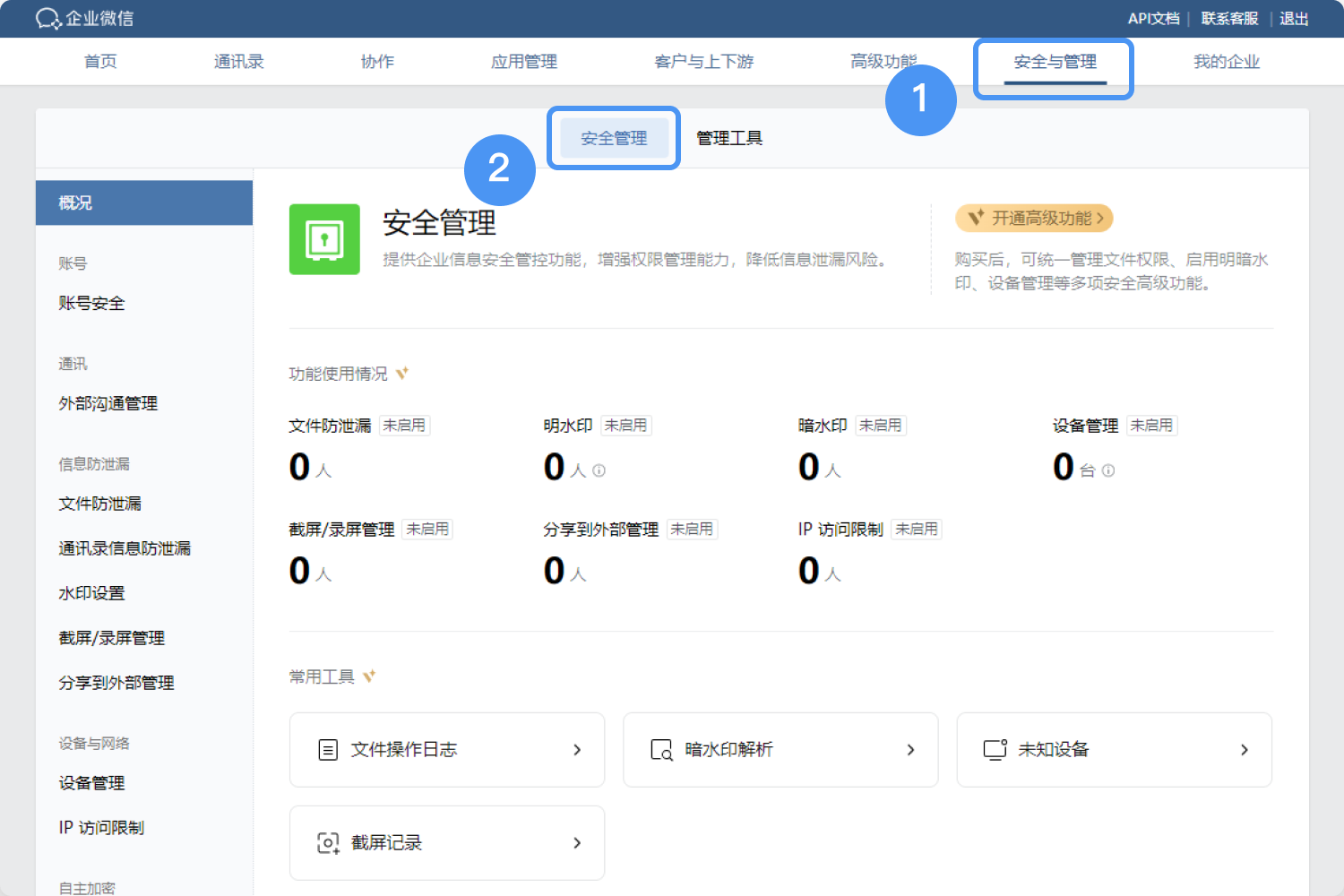Click the info icon next to 设备管理 count
The width and height of the screenshot is (1344, 896).
pyautogui.click(x=1108, y=470)
